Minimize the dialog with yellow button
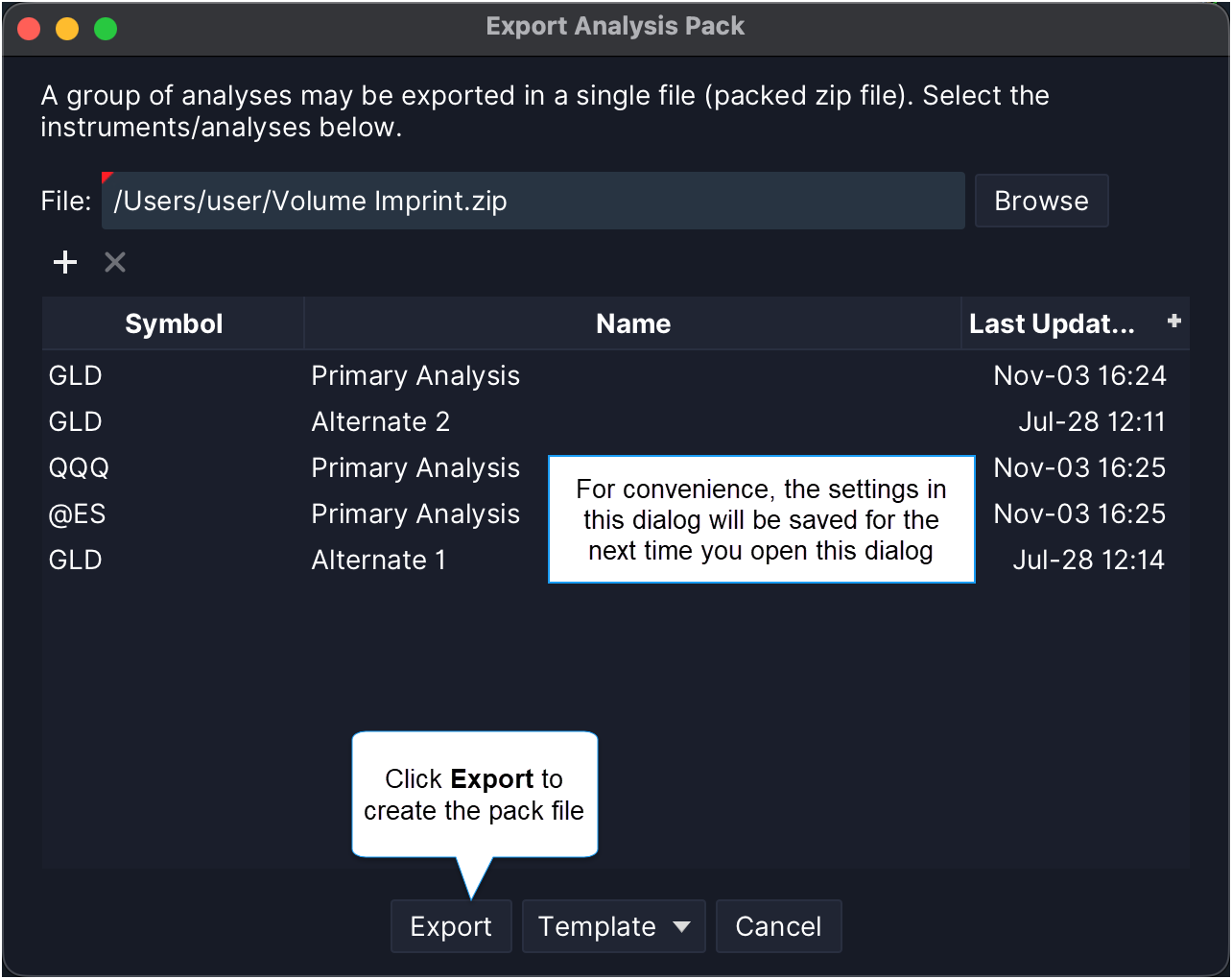 pos(67,29)
